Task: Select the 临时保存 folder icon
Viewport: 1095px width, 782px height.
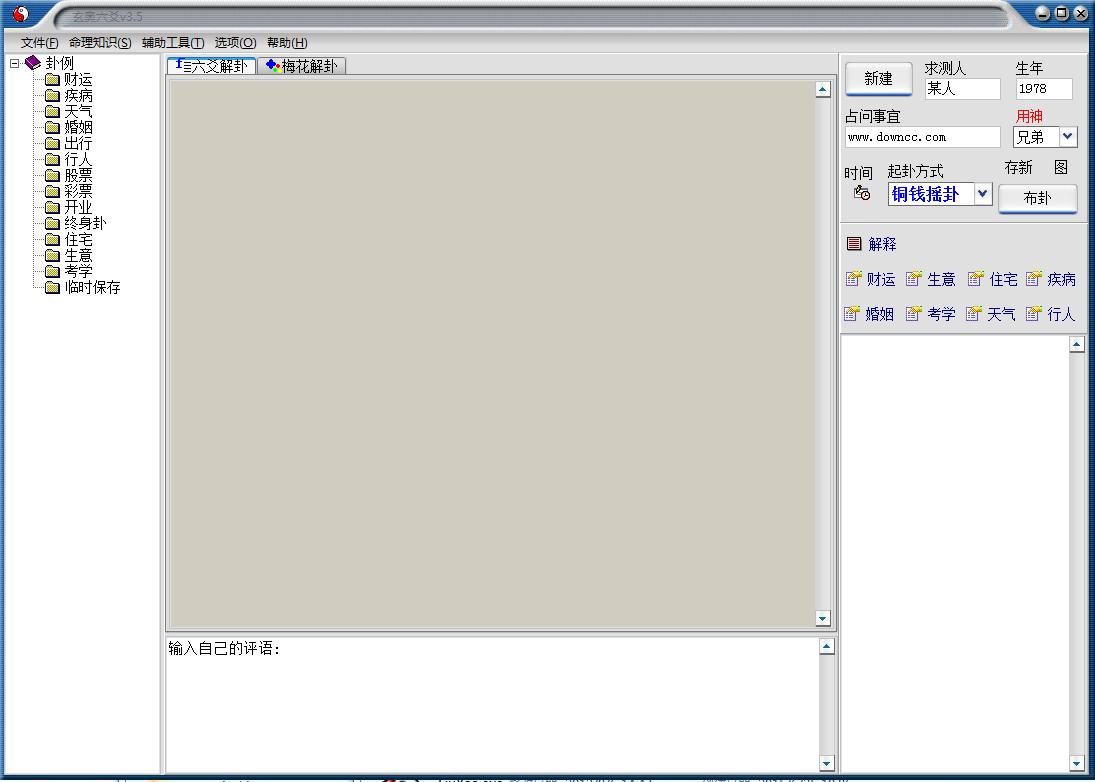Action: coord(52,287)
